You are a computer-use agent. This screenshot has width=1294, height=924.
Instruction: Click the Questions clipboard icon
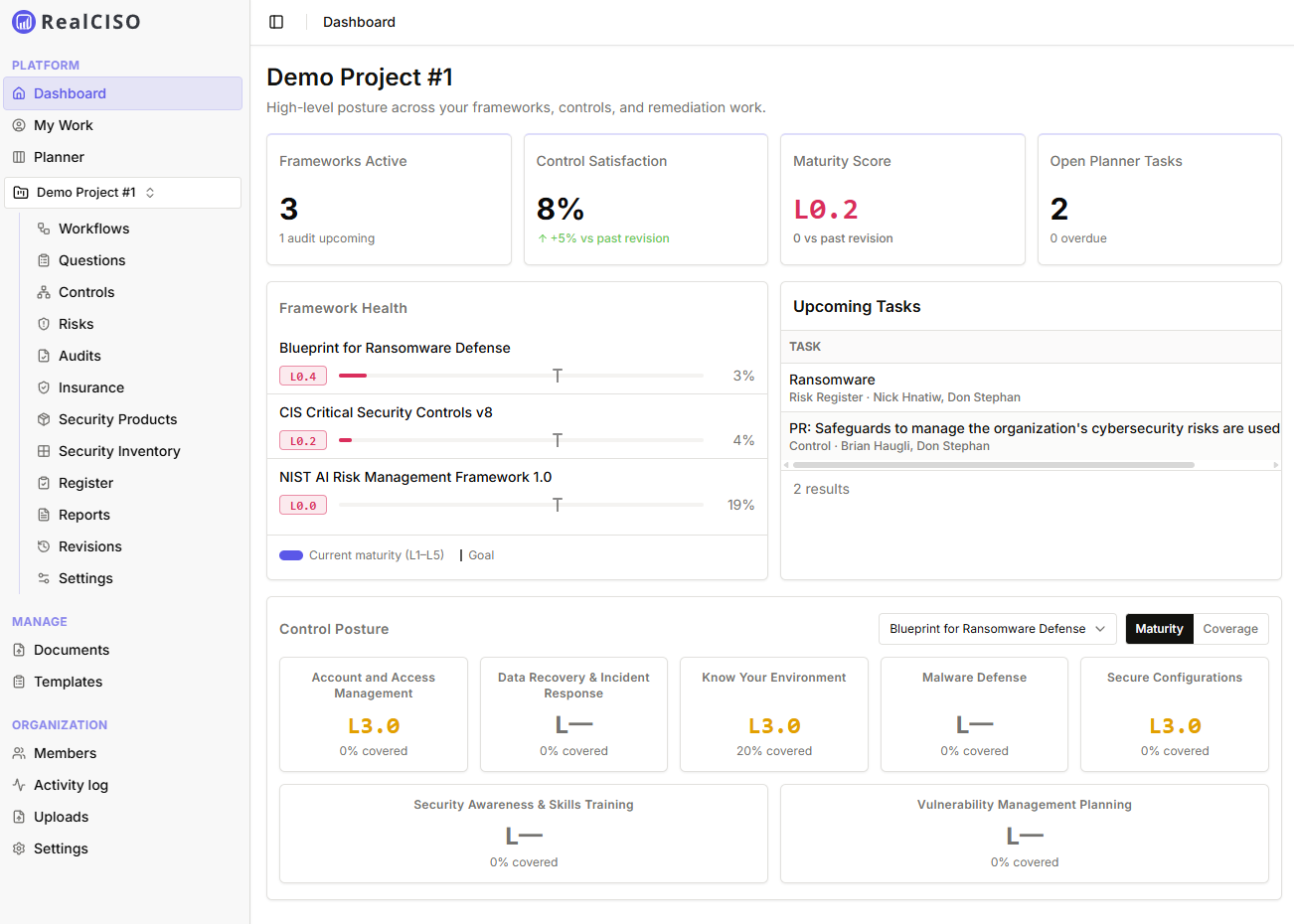pyautogui.click(x=44, y=260)
